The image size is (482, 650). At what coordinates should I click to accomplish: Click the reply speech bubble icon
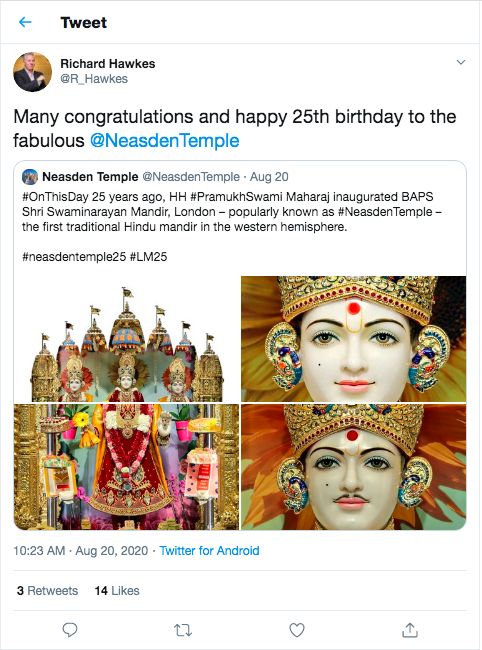pos(70,630)
